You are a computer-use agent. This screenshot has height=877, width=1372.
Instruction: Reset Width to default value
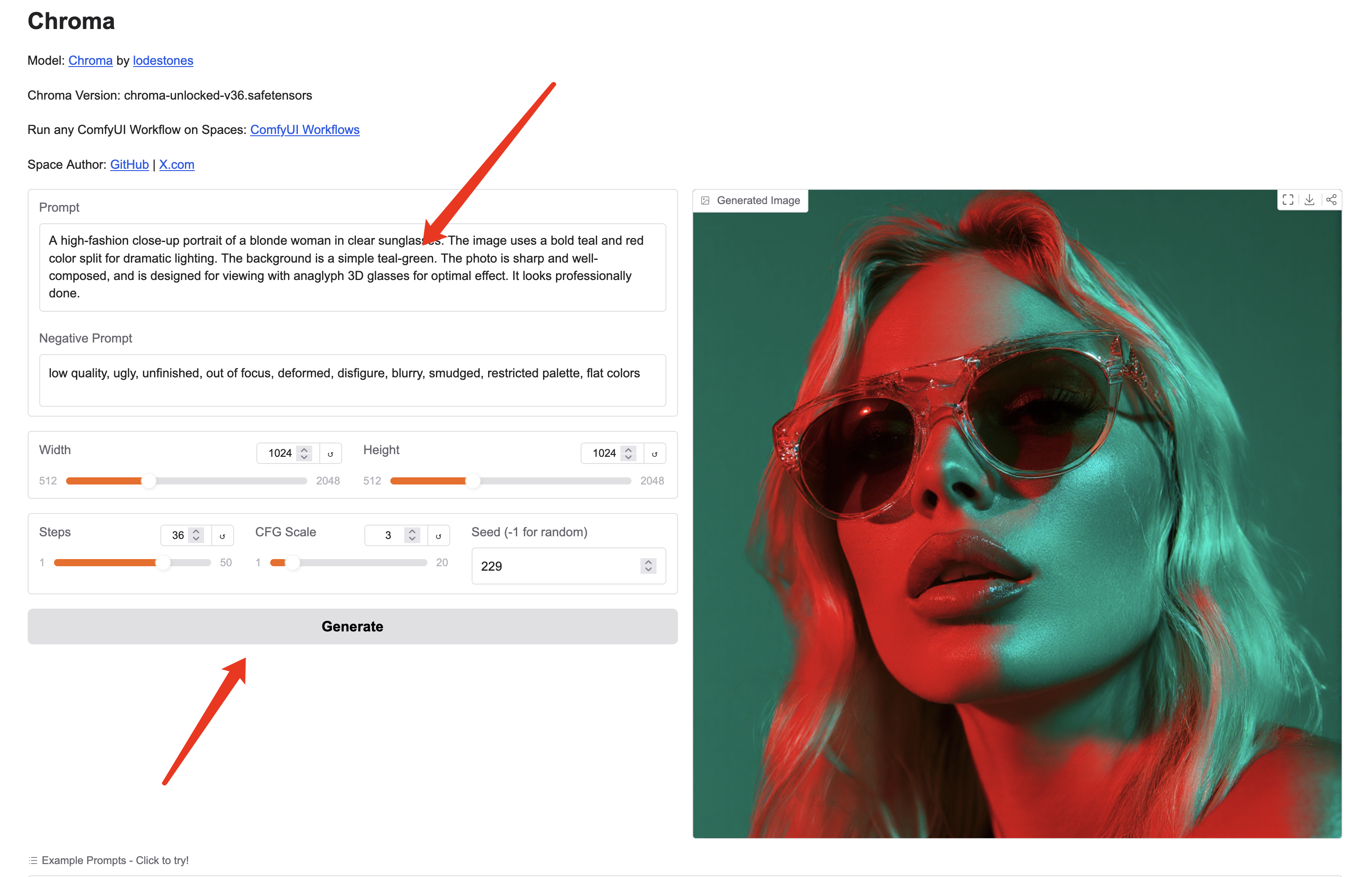click(x=330, y=454)
